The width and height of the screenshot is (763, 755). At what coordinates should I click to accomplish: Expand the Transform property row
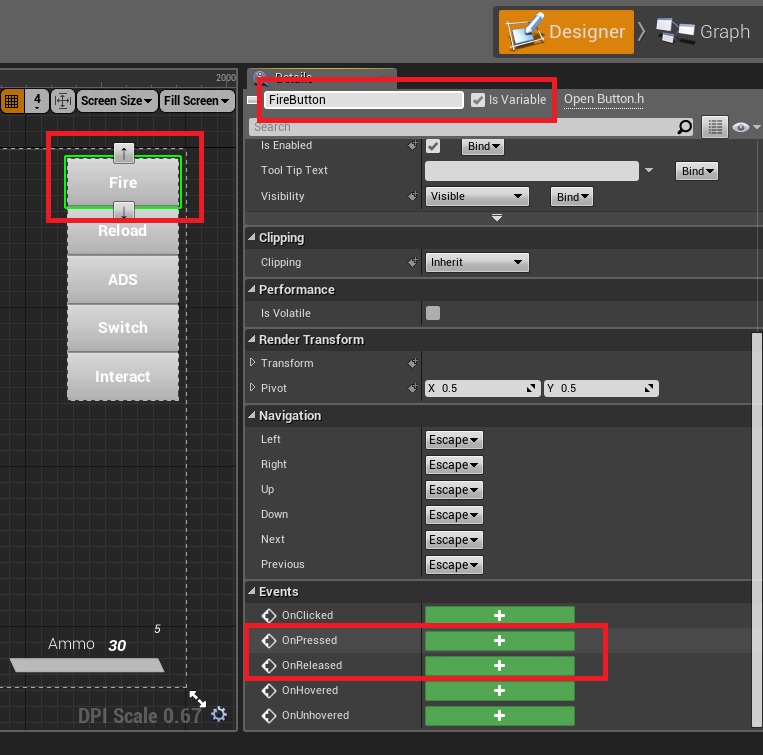click(252, 363)
